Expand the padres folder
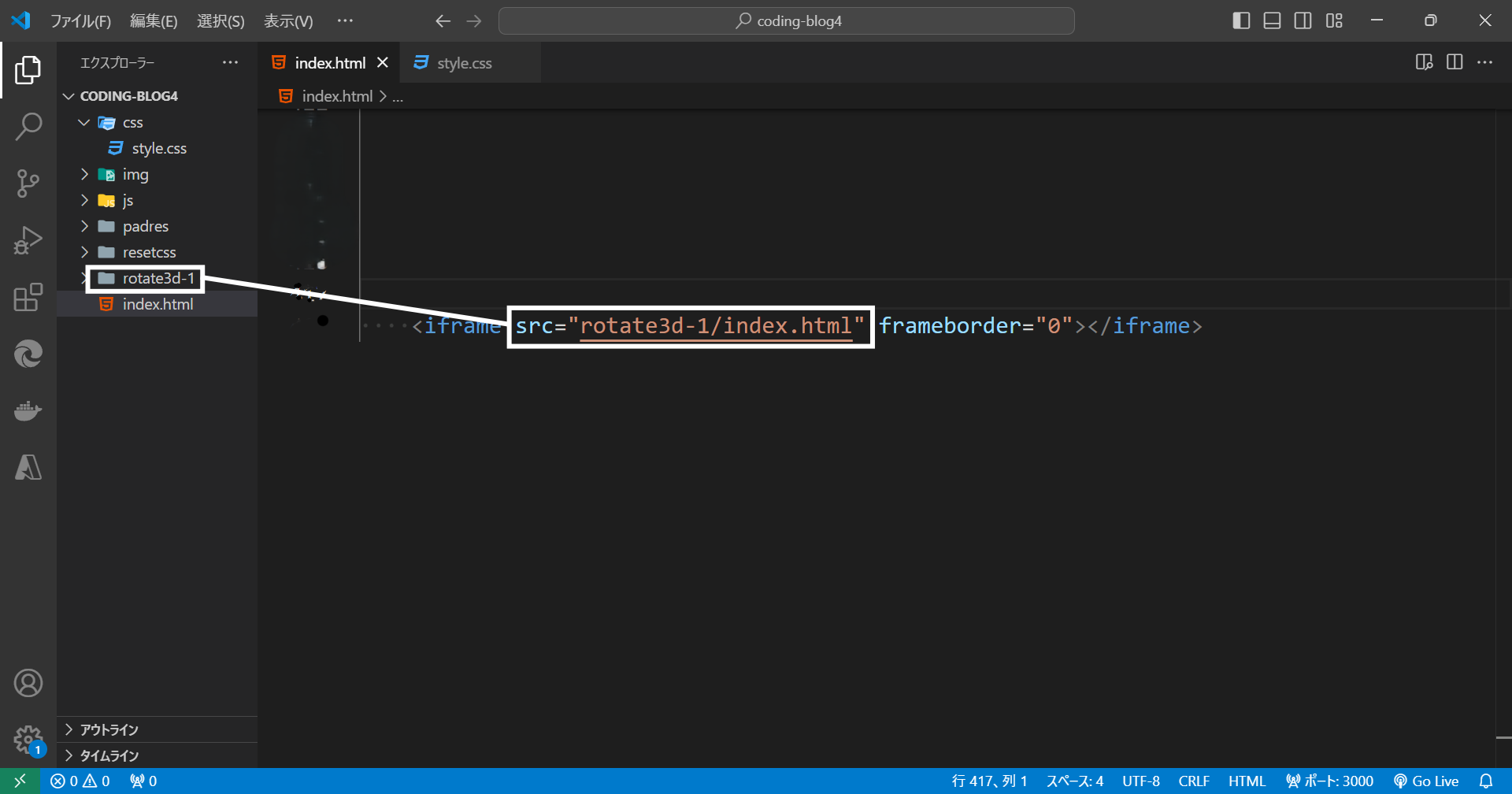 [145, 226]
